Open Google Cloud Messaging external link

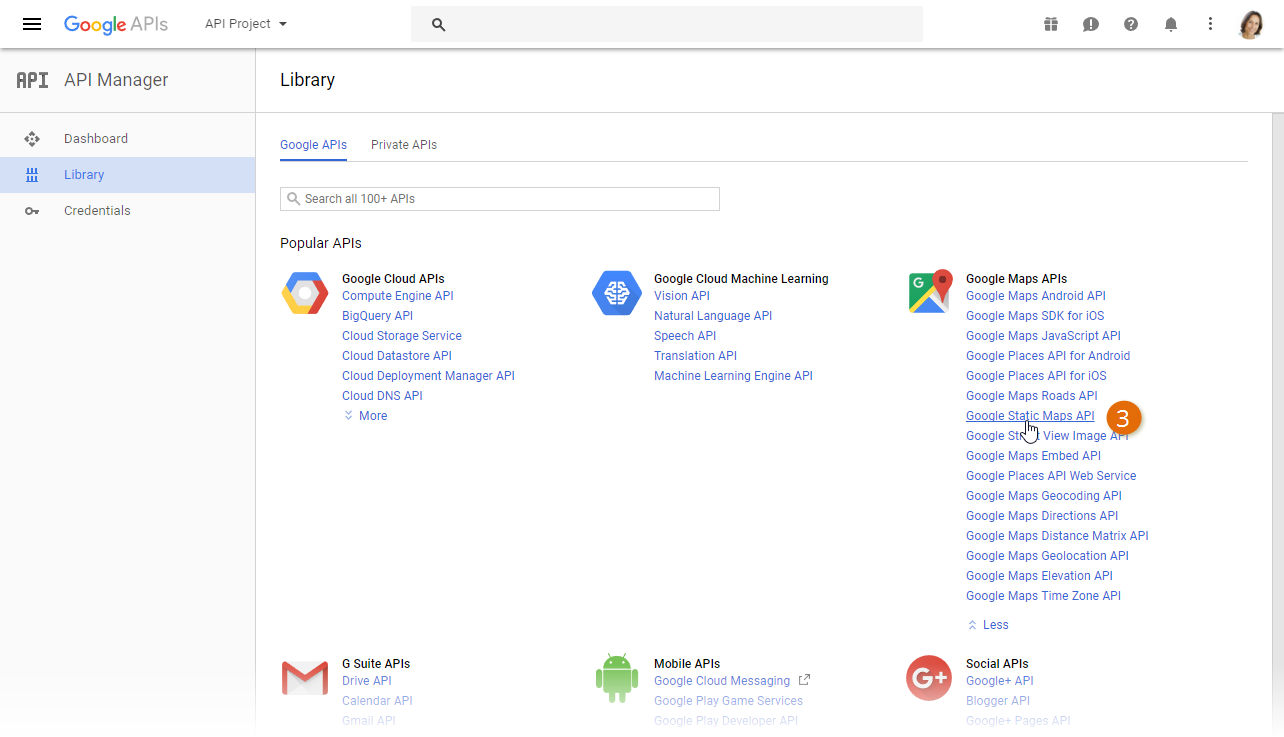pyautogui.click(x=732, y=681)
